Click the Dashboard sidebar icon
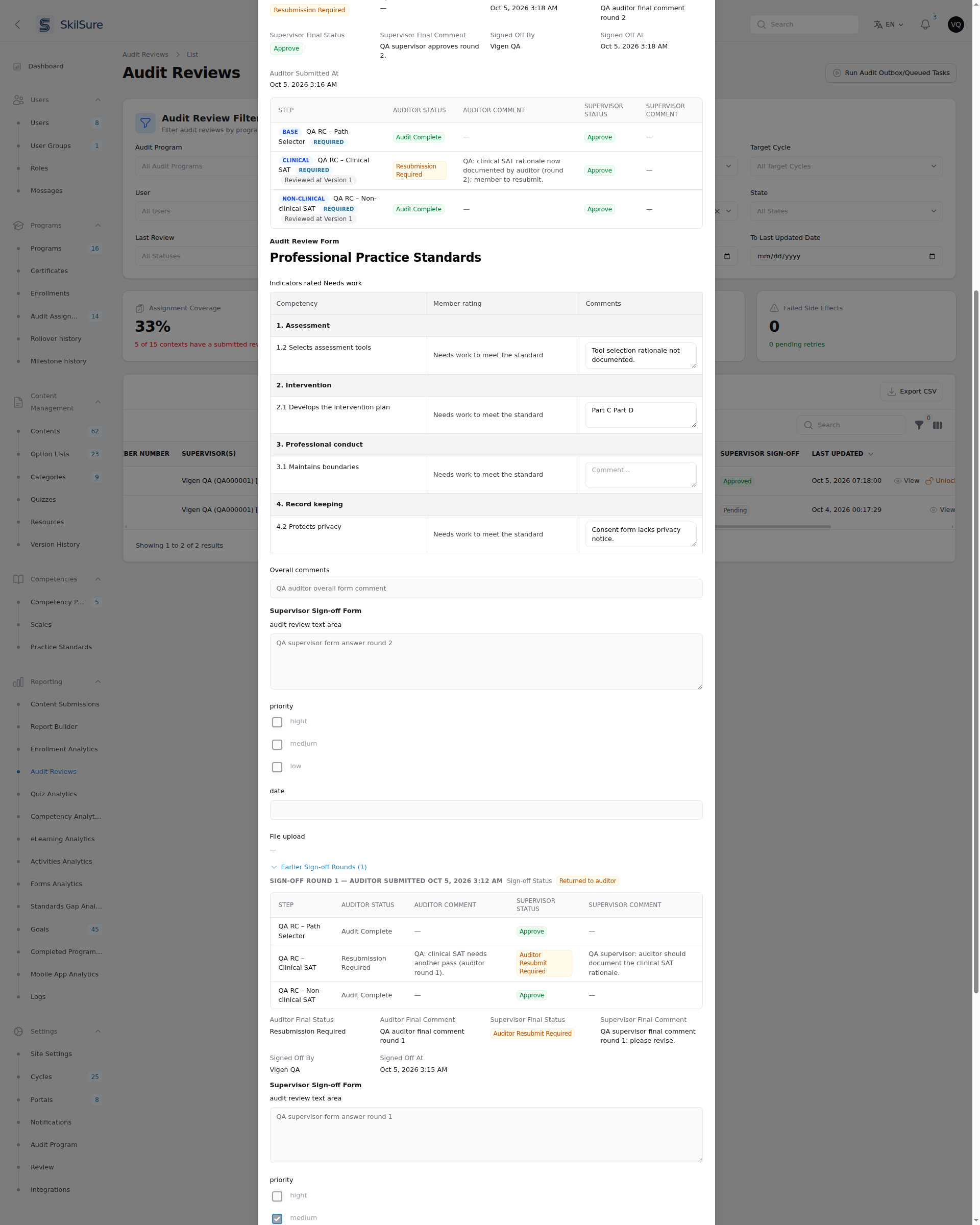Viewport: 980px width, 1225px height. click(x=18, y=66)
